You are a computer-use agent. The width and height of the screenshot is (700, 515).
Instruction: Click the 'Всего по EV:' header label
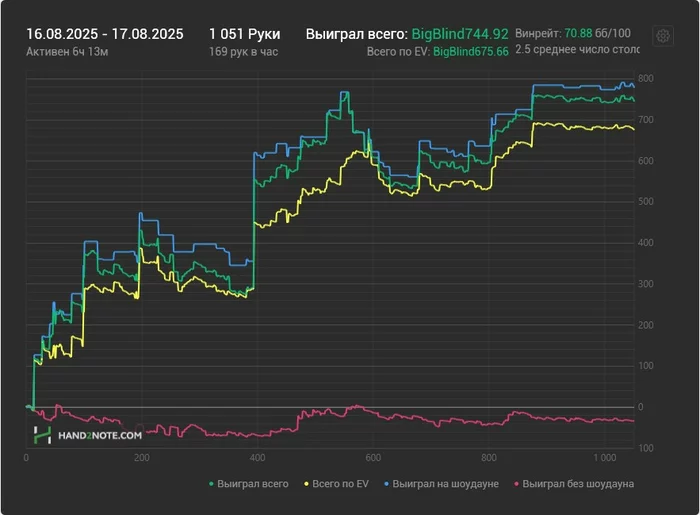[399, 52]
